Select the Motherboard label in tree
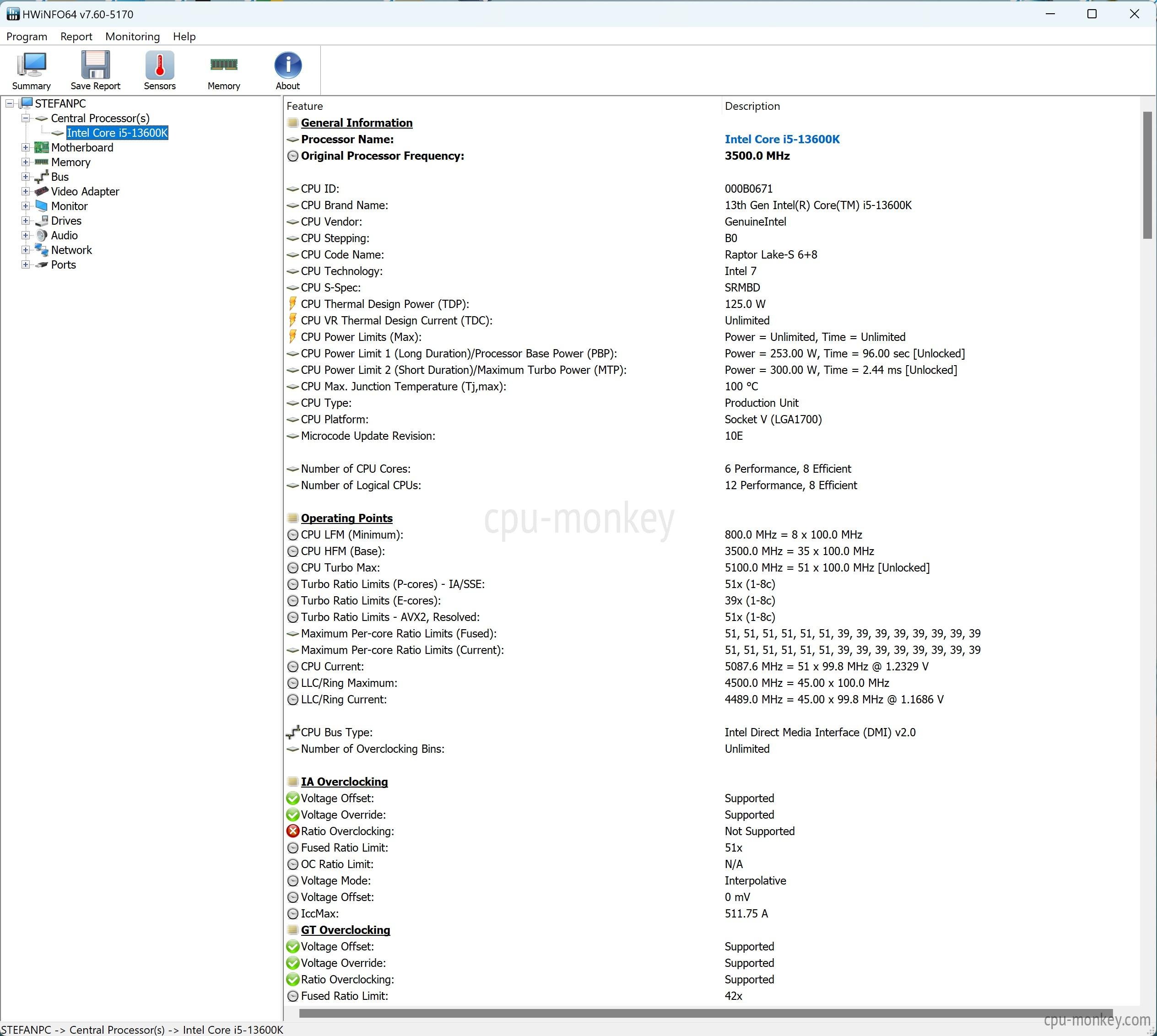 [x=82, y=147]
